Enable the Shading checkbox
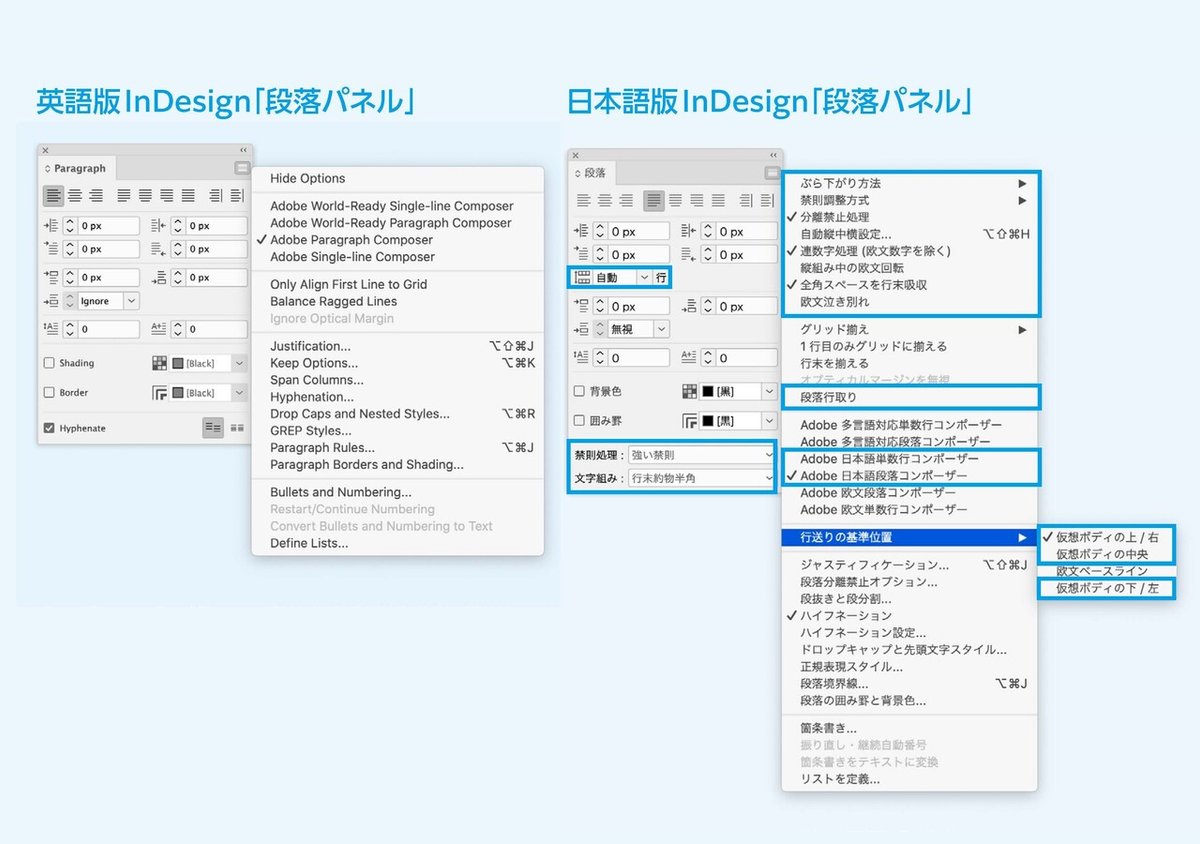Image resolution: width=1200 pixels, height=844 pixels. pos(48,362)
